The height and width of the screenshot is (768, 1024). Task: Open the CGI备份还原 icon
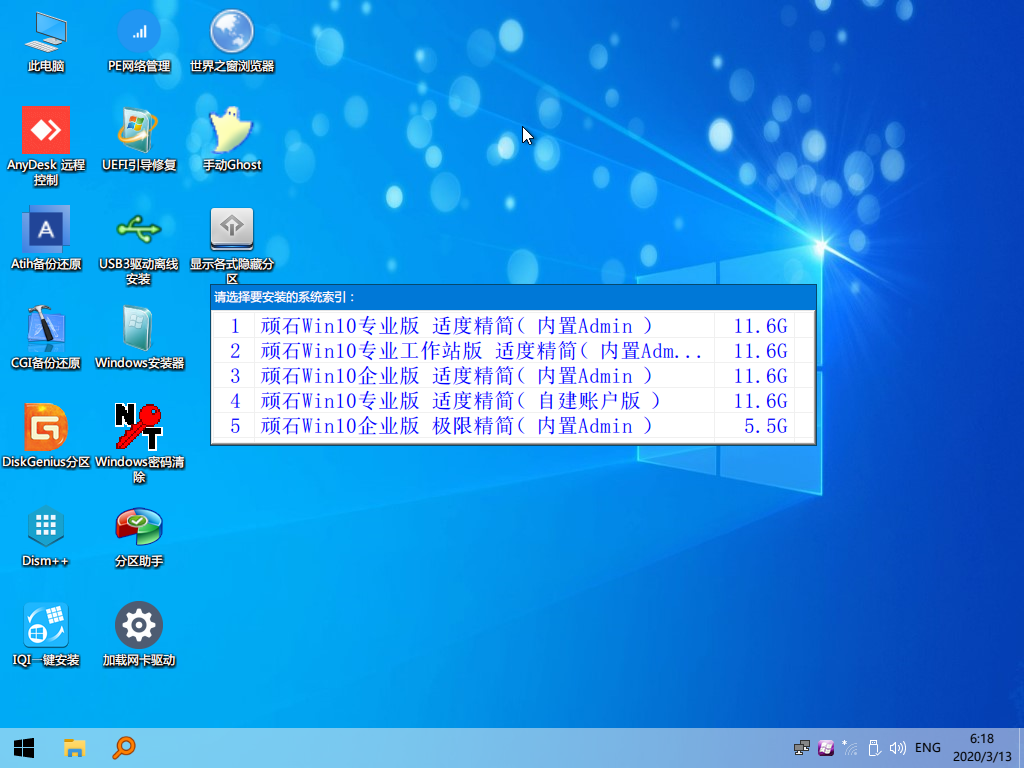46,329
